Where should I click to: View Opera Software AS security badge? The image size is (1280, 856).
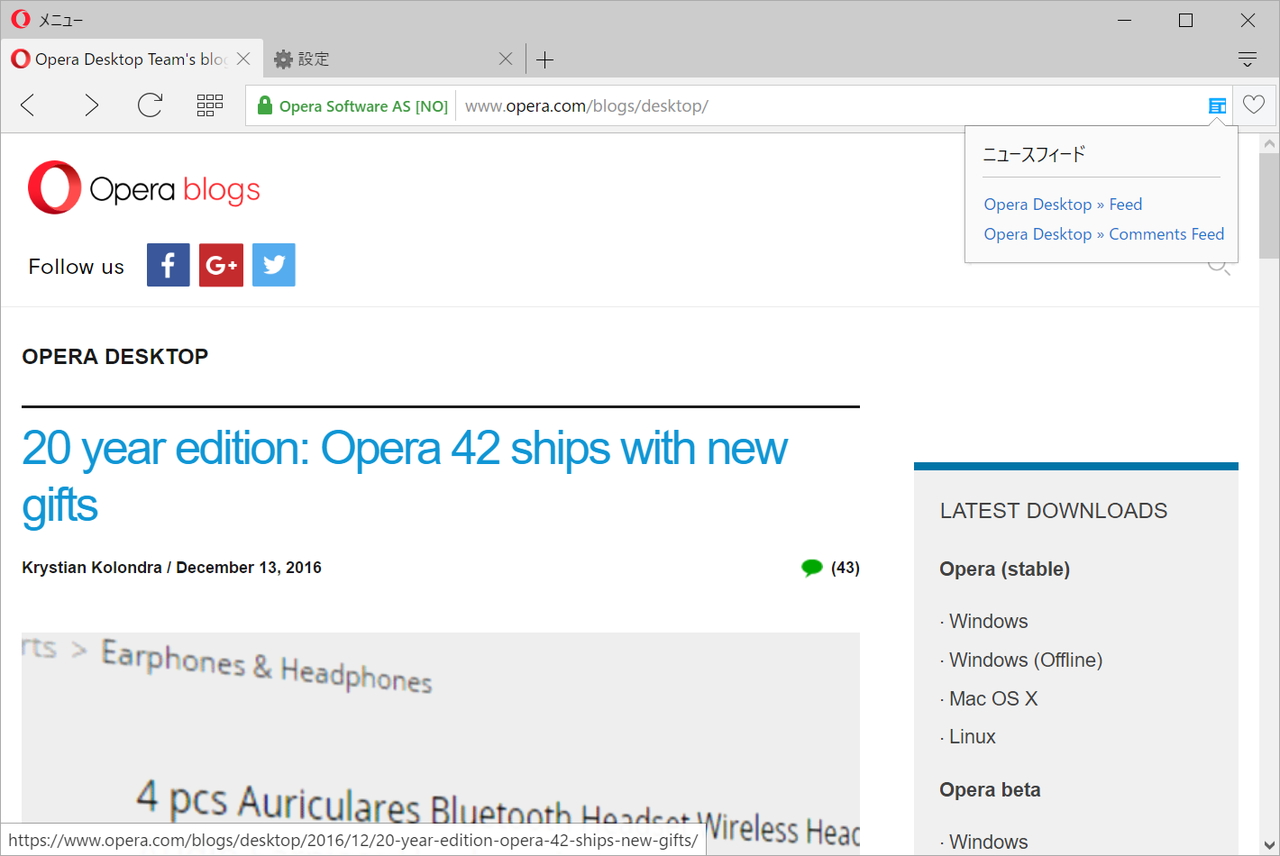coord(352,106)
